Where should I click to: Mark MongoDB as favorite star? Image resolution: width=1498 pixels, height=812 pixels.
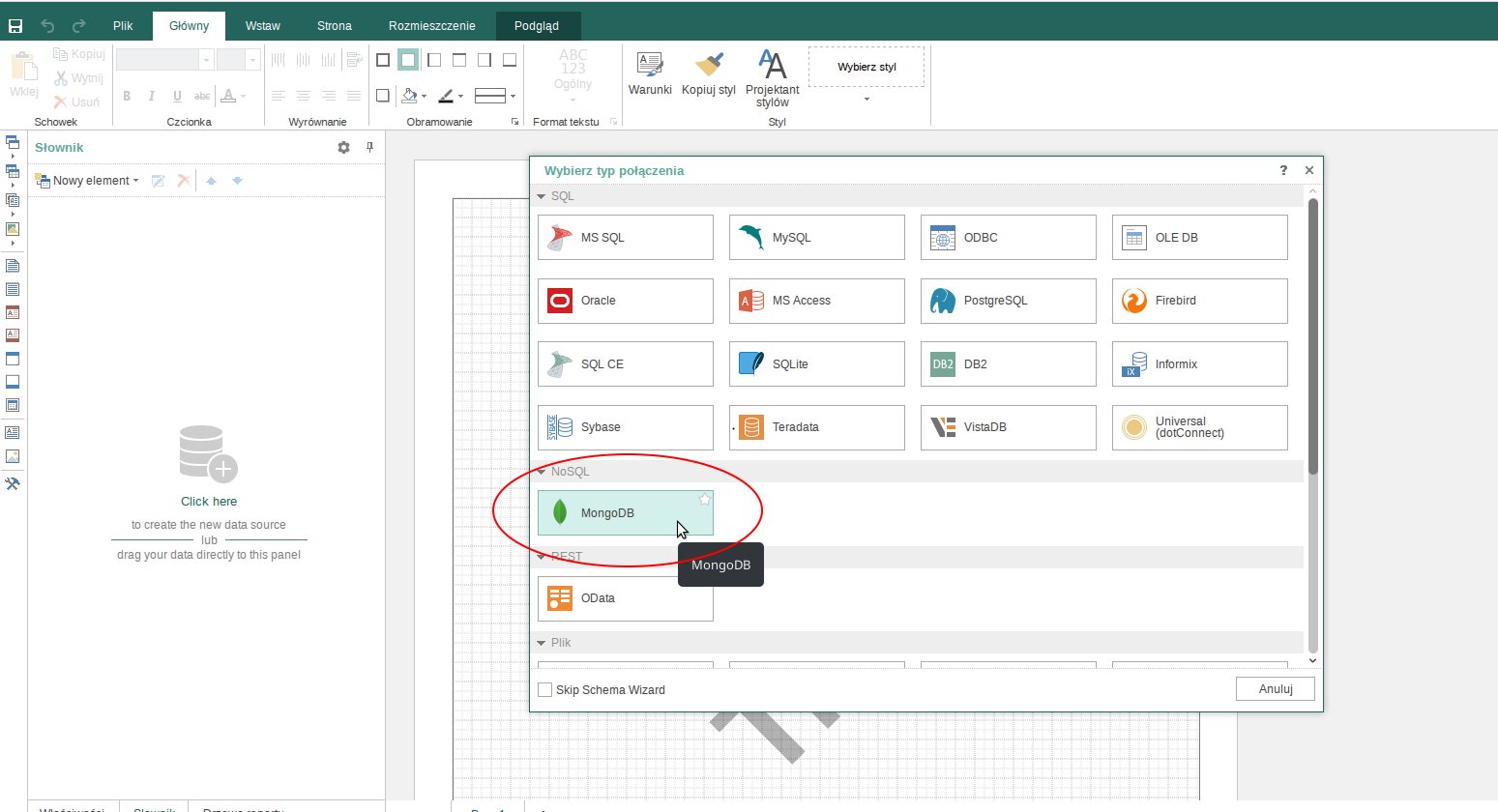tap(705, 500)
